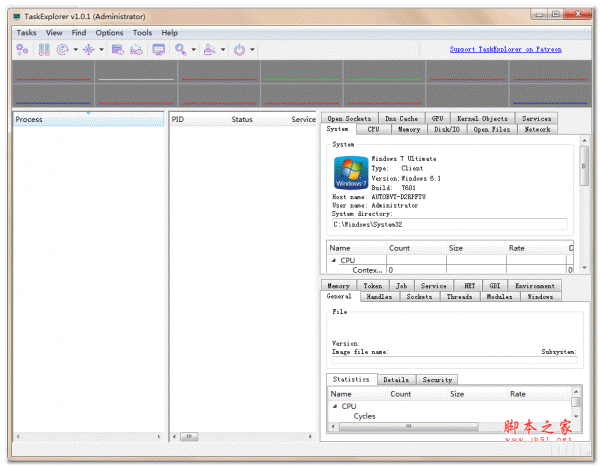Screen dimensions: 600x467
Task: Open the Windows tab
Action: pyautogui.click(x=540, y=297)
